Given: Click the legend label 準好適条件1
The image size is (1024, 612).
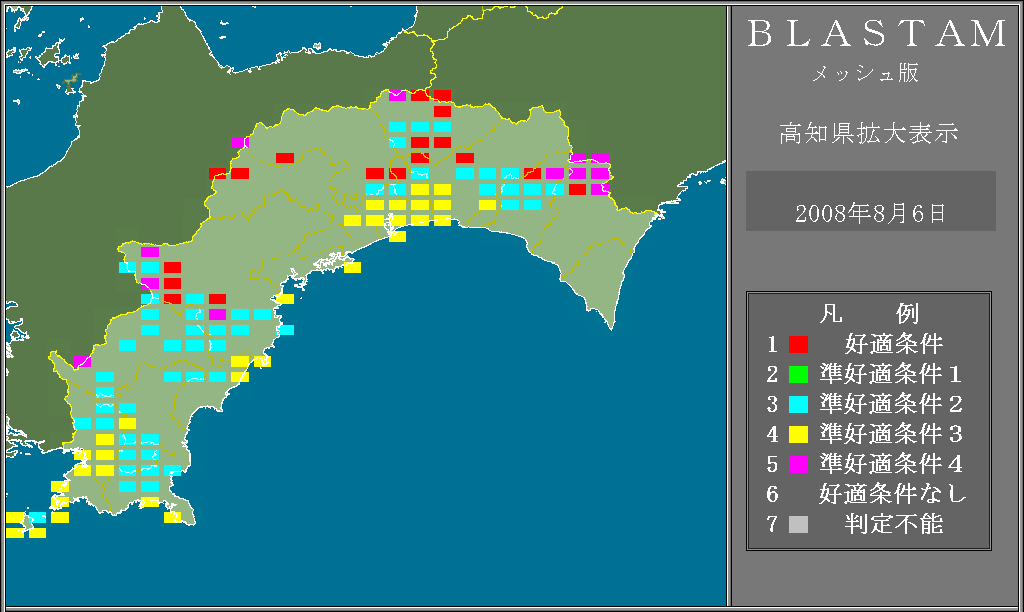Looking at the screenshot, I should click(x=891, y=374).
